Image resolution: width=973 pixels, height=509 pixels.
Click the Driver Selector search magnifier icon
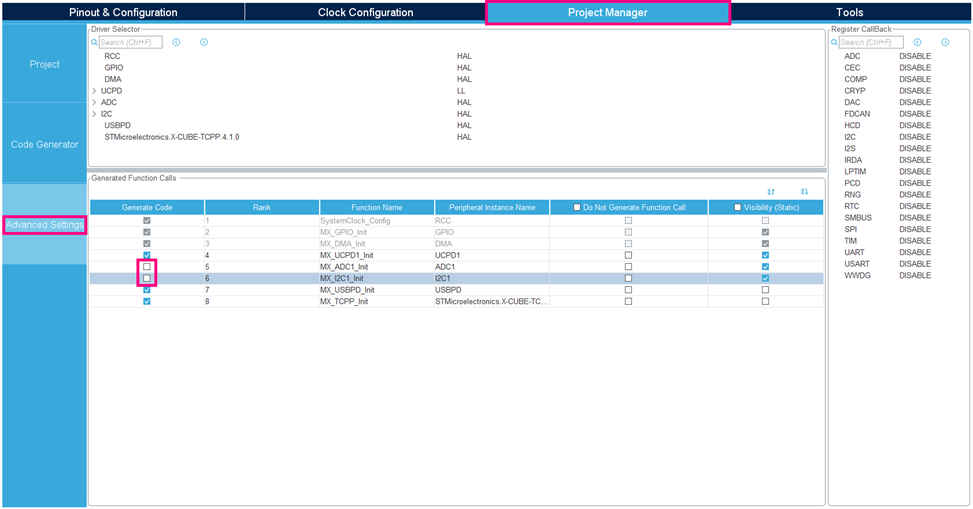pos(94,42)
